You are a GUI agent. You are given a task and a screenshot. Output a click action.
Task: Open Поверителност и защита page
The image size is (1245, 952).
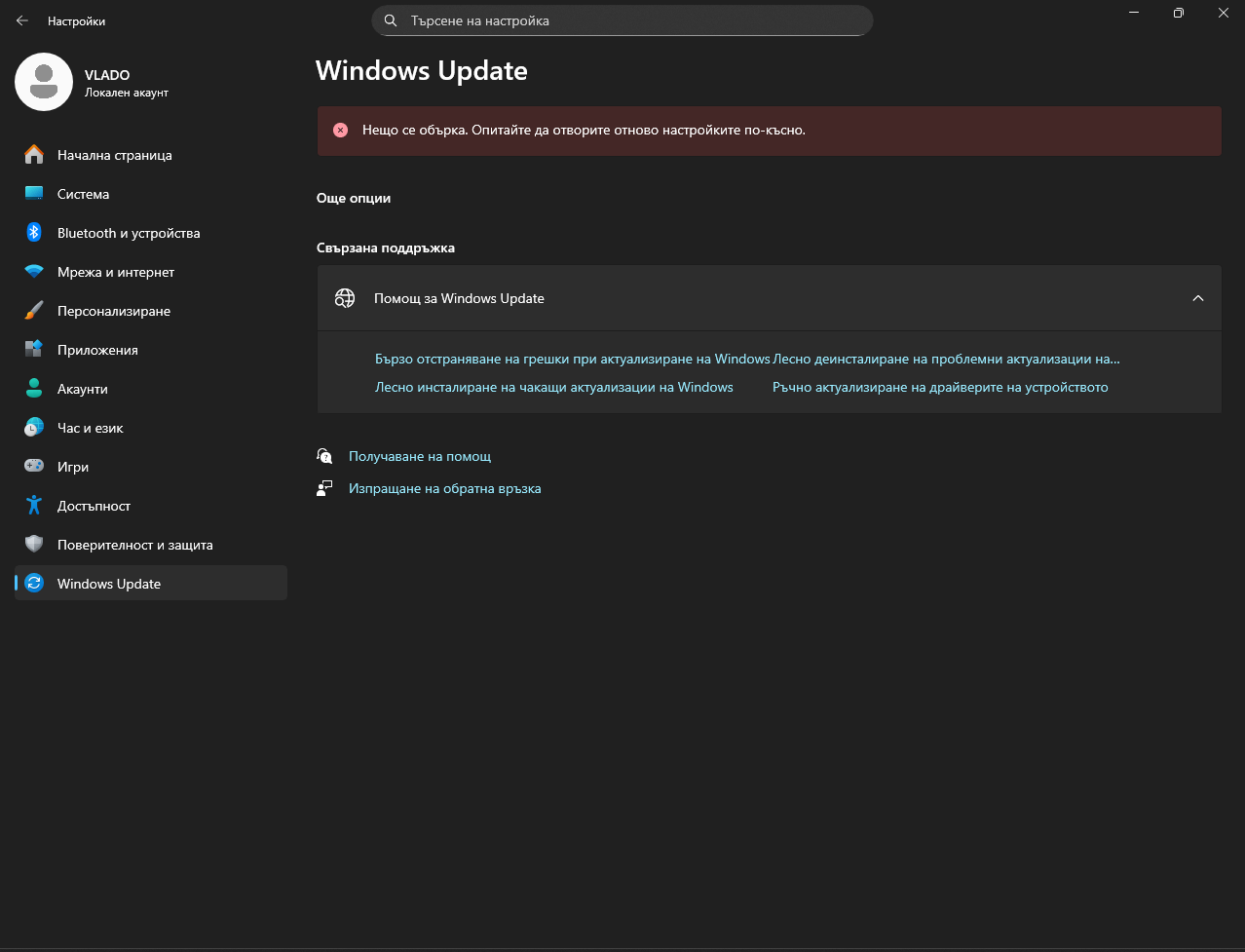pyautogui.click(x=151, y=545)
